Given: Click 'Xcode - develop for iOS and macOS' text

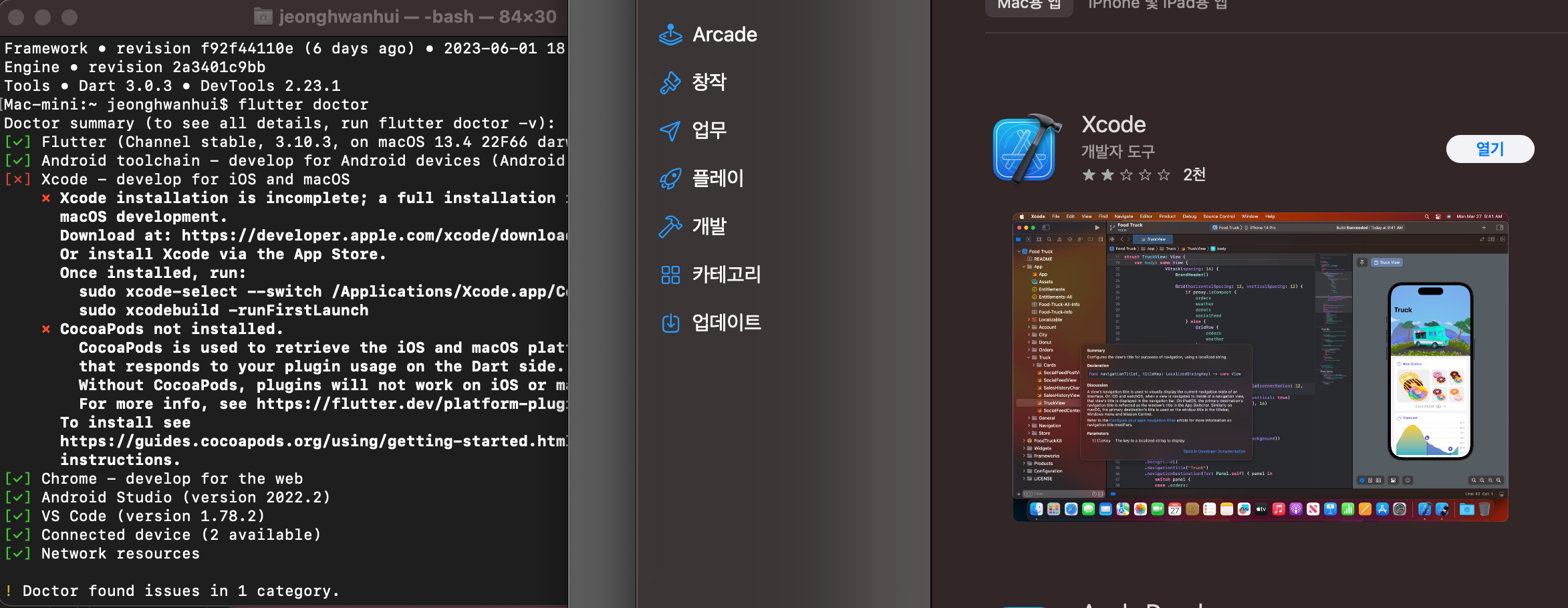Looking at the screenshot, I should 195,180.
